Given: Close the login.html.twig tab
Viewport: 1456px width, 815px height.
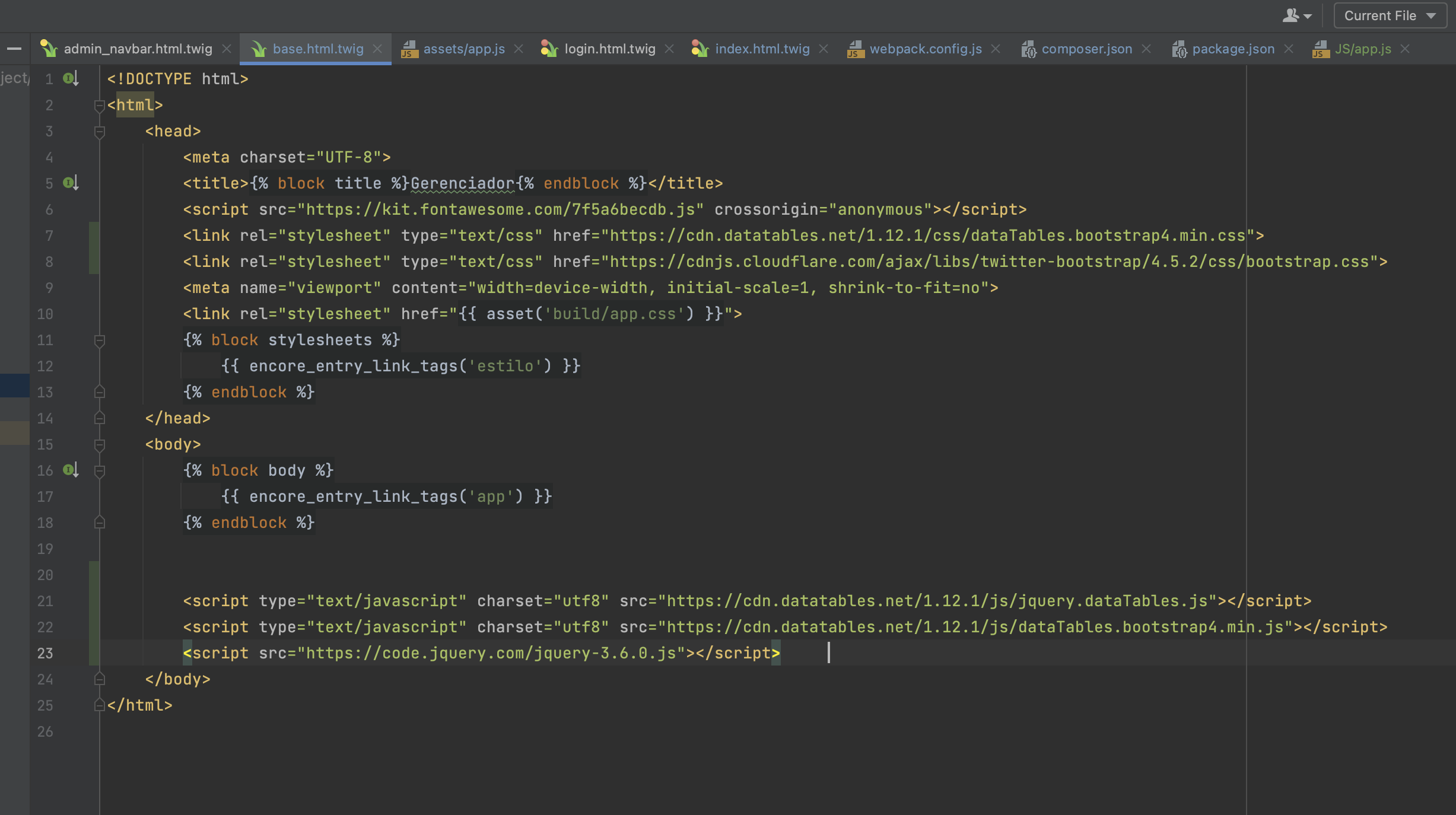Looking at the screenshot, I should (669, 49).
